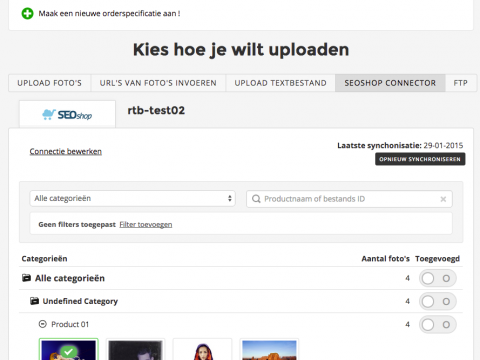Click the Alle categorieën folder icon
The image size is (480, 360).
coord(26,278)
